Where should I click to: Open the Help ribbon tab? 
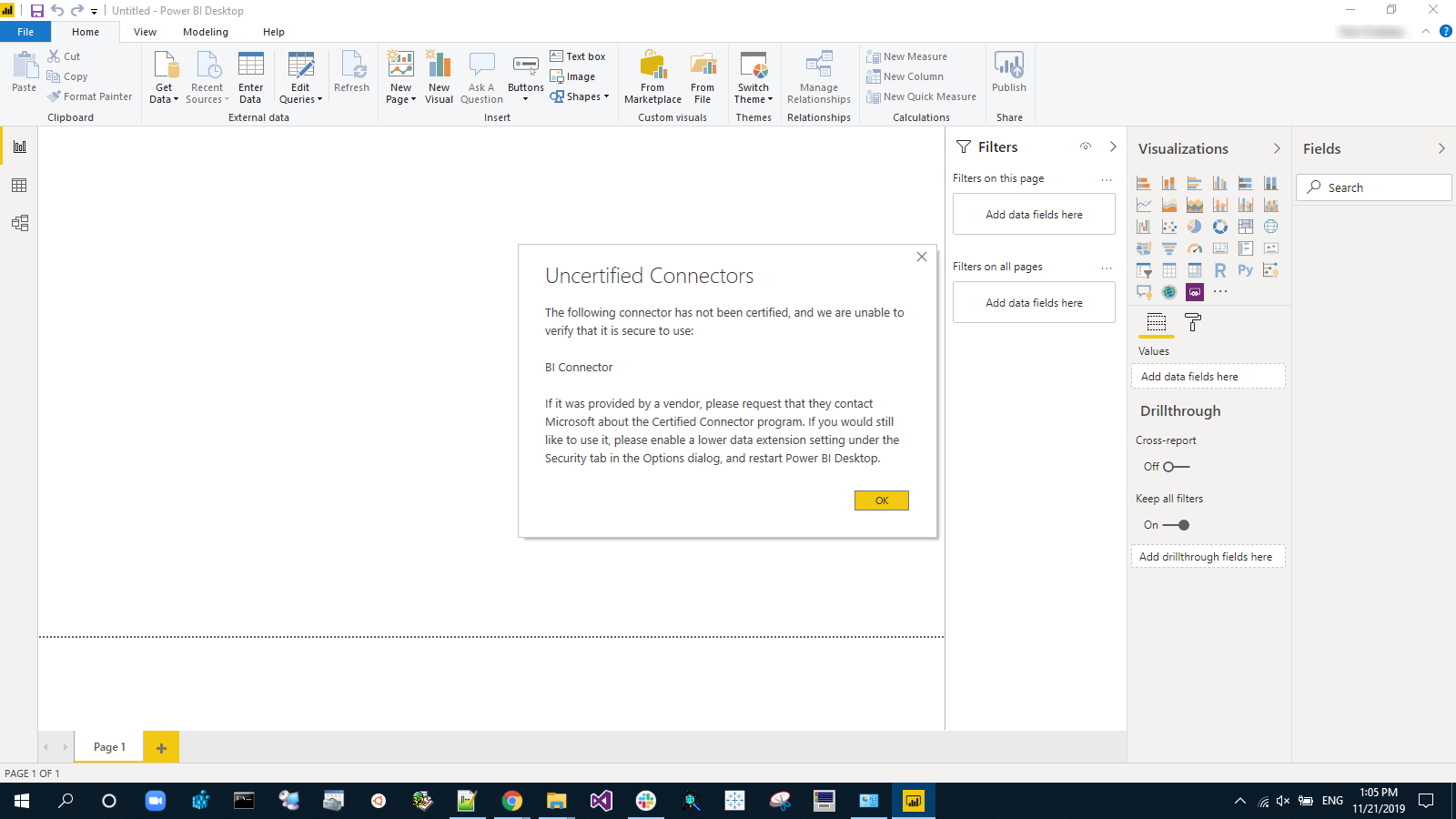tap(274, 32)
